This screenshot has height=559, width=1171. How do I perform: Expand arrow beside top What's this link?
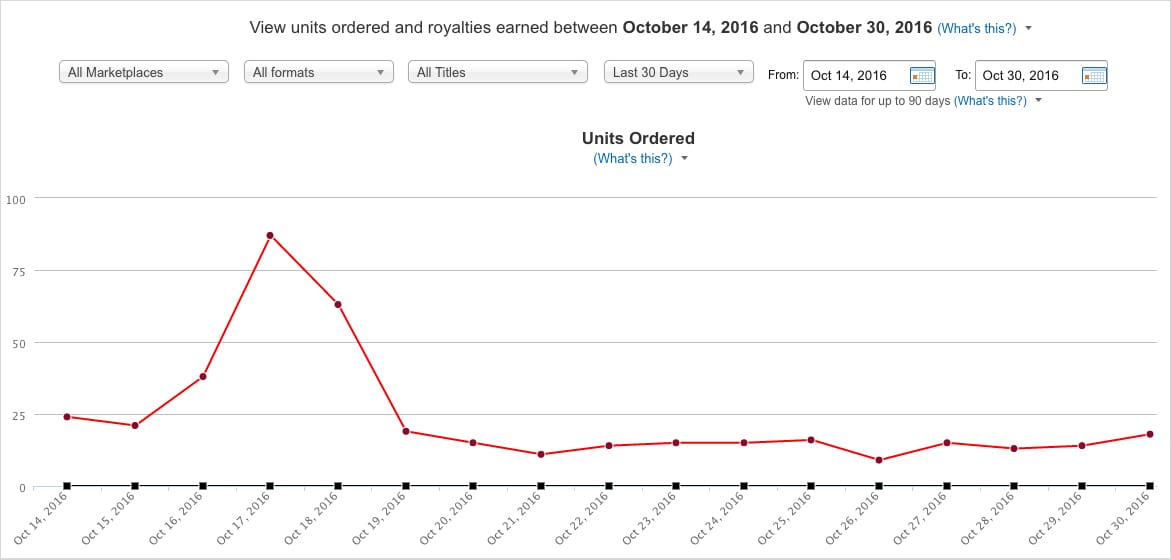[1029, 28]
